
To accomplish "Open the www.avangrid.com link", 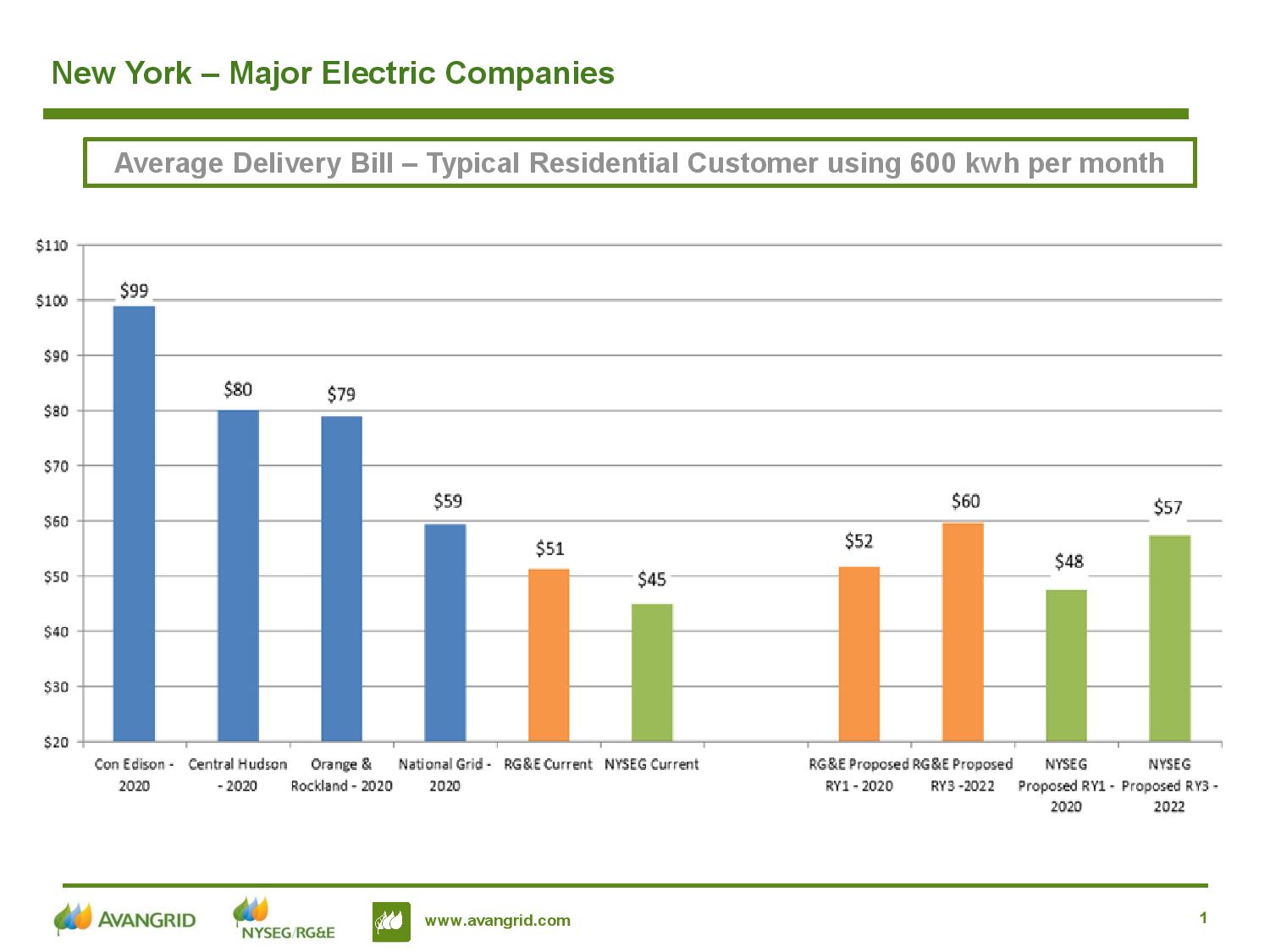I will (x=498, y=921).
